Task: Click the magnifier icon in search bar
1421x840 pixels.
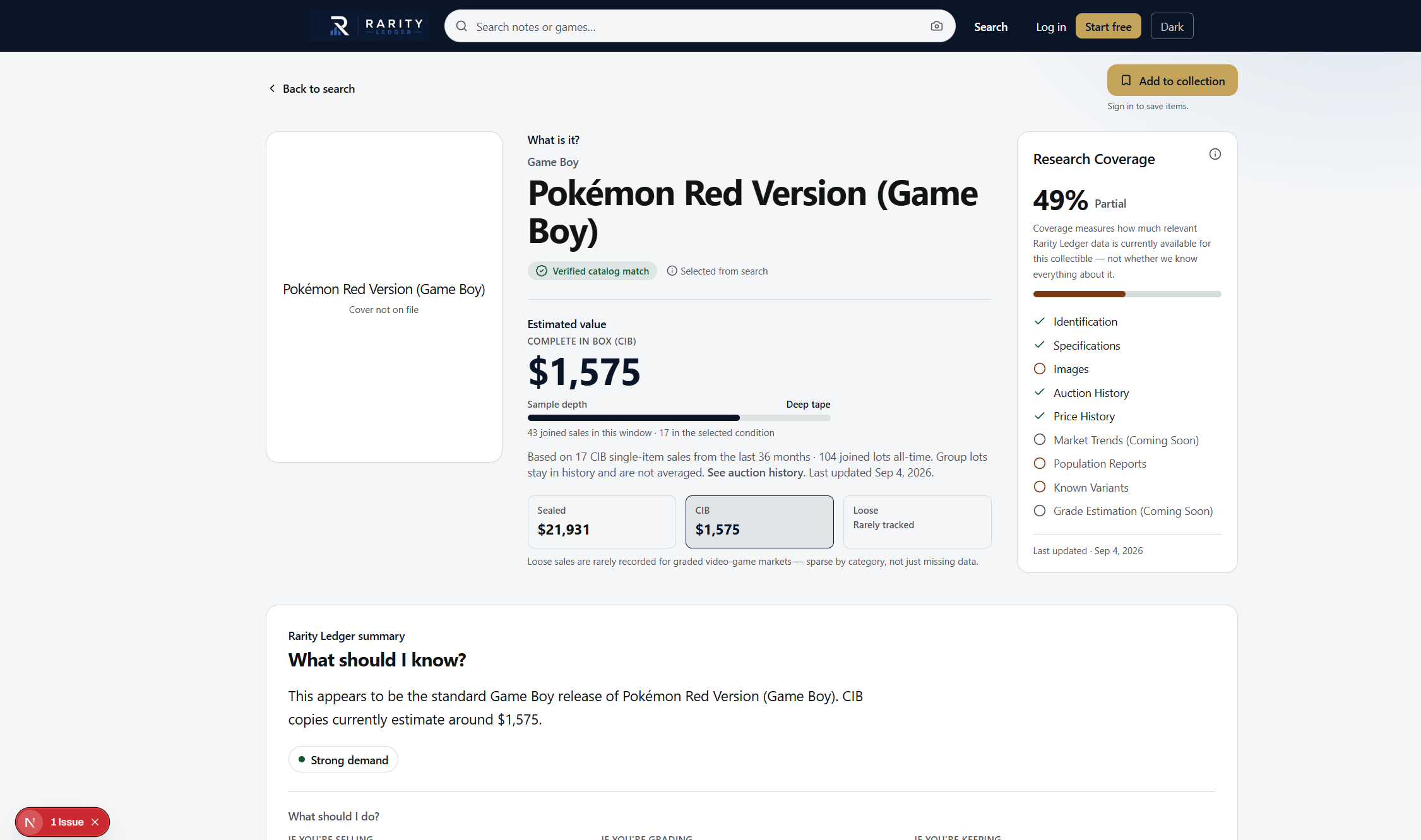Action: (461, 27)
